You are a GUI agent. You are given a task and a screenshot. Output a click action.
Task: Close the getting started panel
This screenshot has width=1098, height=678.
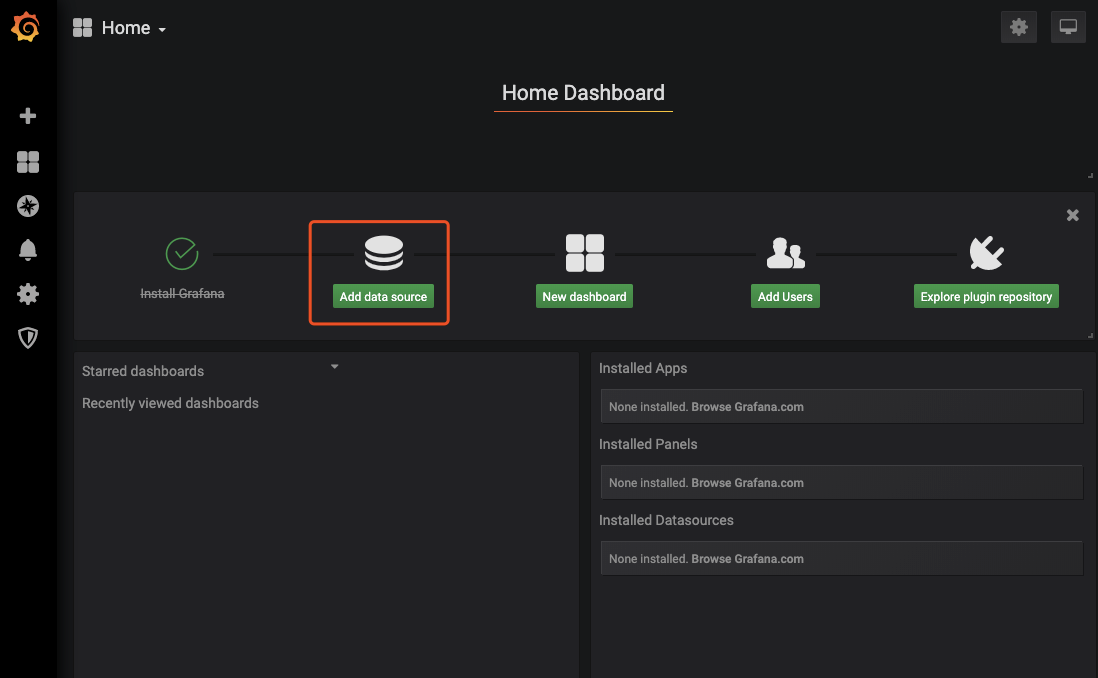click(x=1072, y=215)
